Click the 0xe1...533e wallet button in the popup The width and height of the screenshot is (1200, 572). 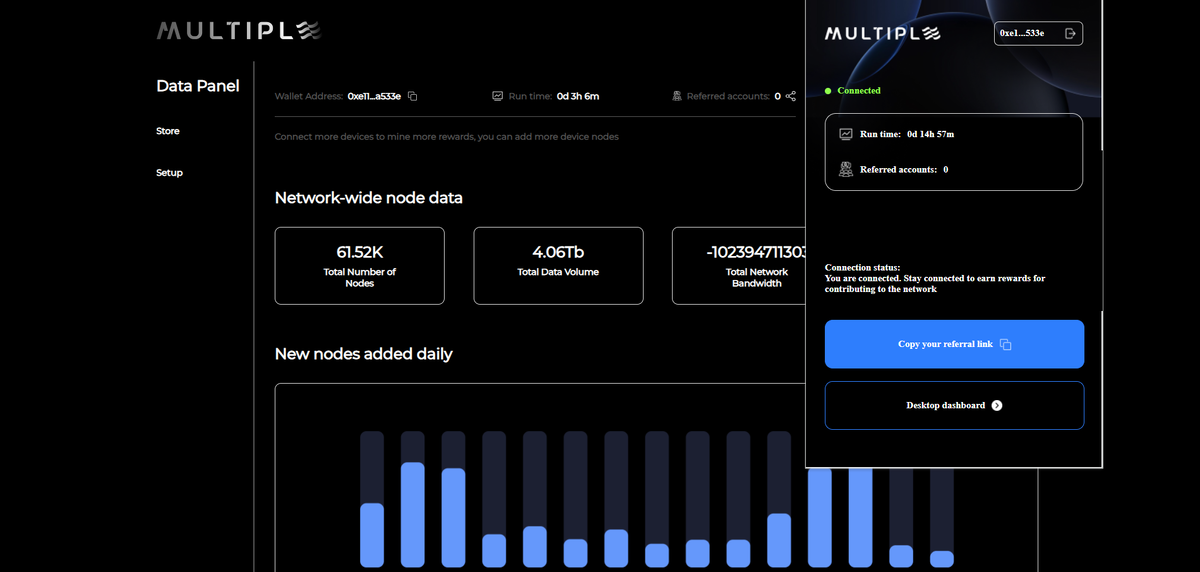[x=1038, y=33]
